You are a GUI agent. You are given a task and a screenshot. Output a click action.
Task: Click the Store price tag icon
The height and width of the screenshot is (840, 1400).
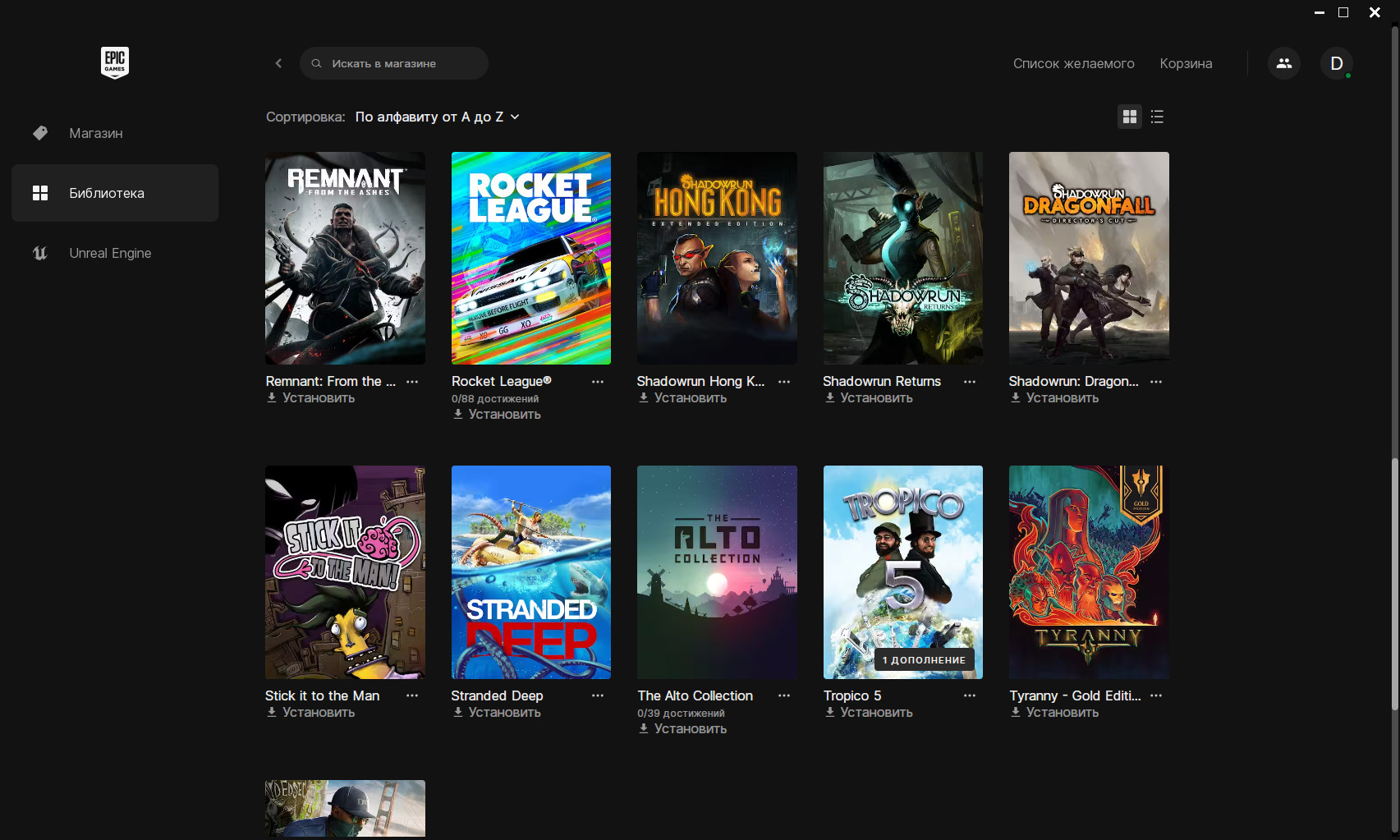(x=40, y=133)
